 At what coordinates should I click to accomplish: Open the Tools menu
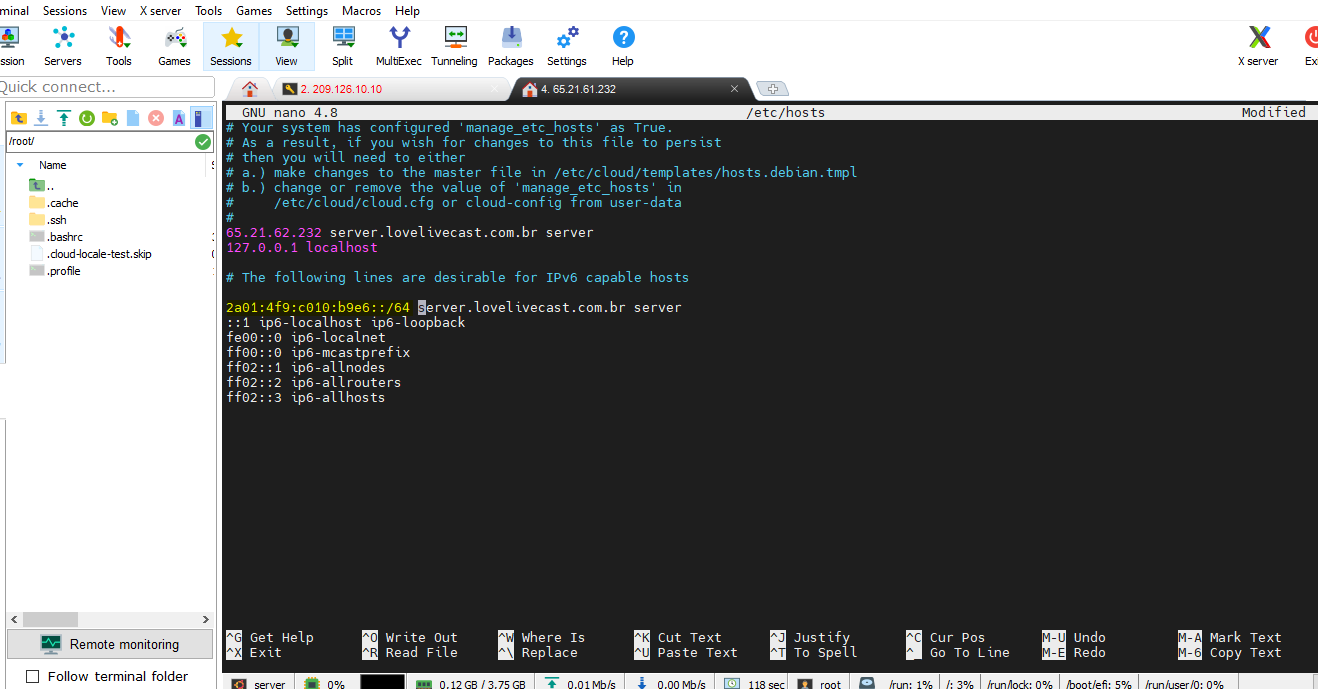click(x=209, y=11)
